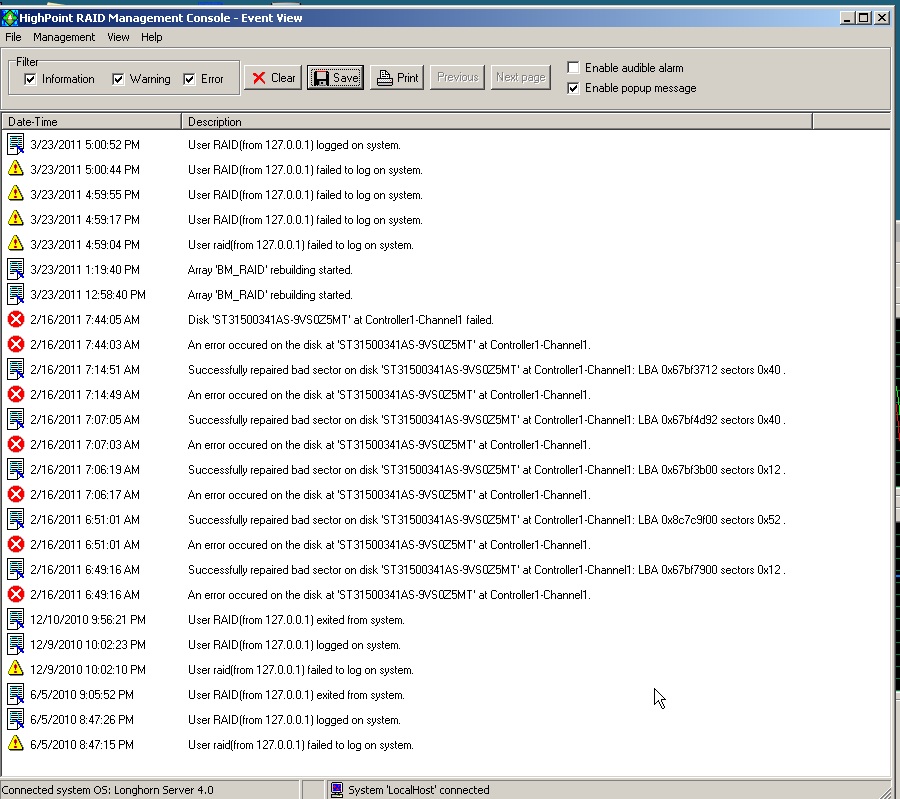
Task: Click the date 12/10/2010 9:56:21 PM
Action: [88, 620]
